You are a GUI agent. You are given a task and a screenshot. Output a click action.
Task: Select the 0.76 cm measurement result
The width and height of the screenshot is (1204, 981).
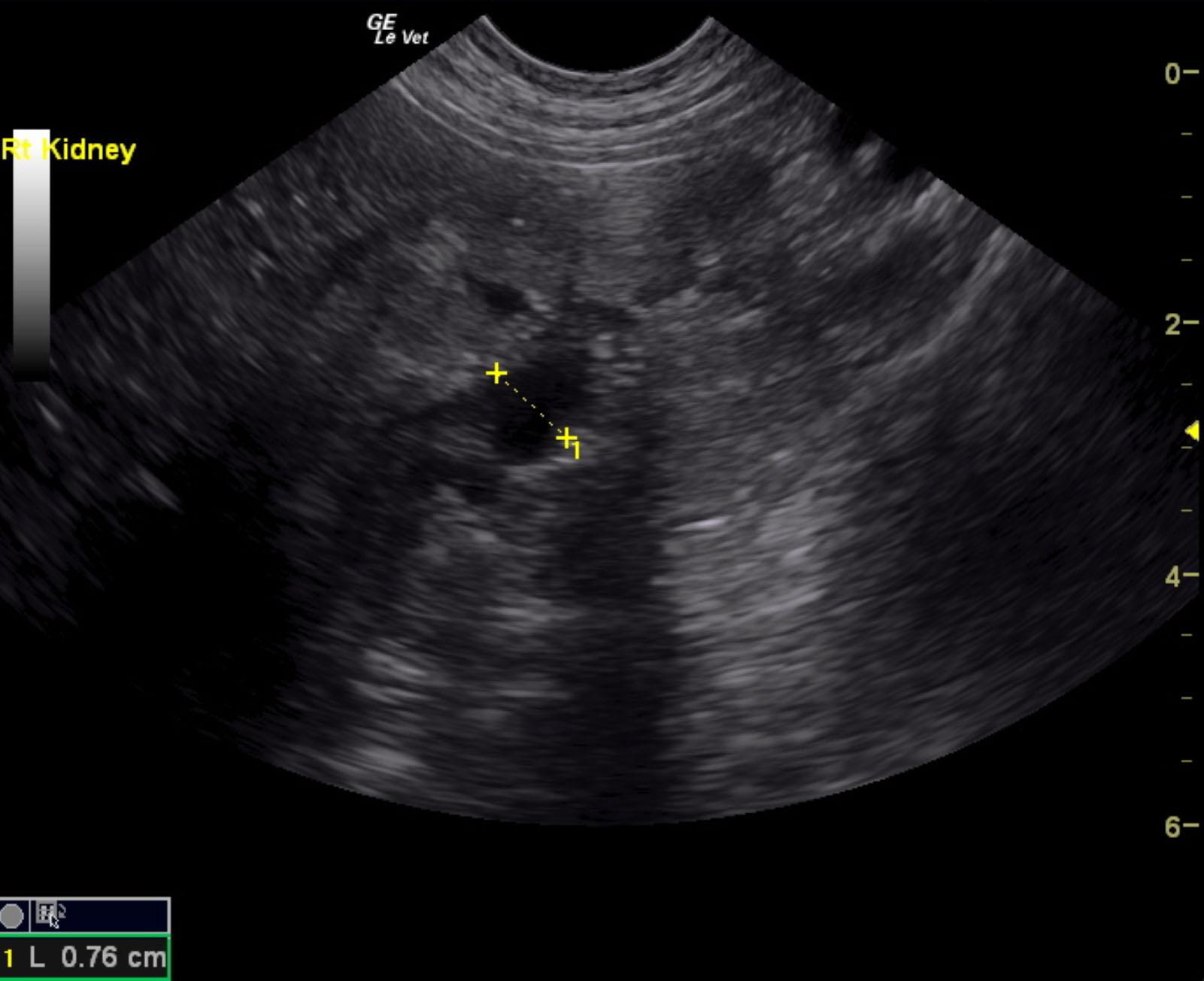113,958
